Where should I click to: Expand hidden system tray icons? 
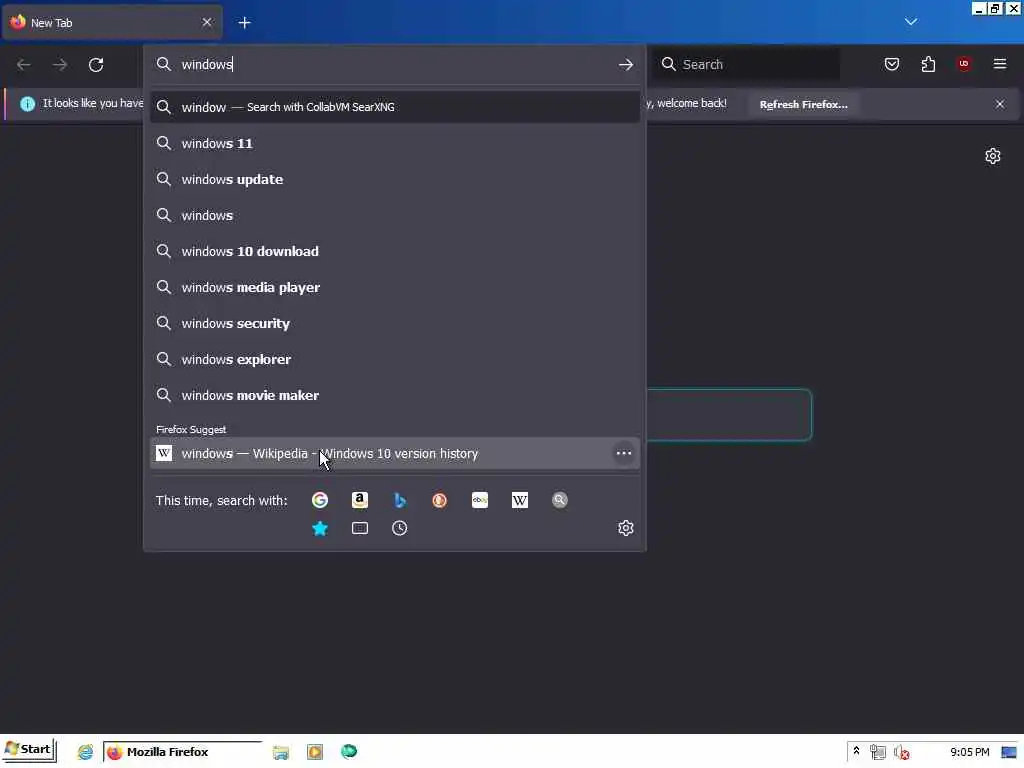coord(856,752)
